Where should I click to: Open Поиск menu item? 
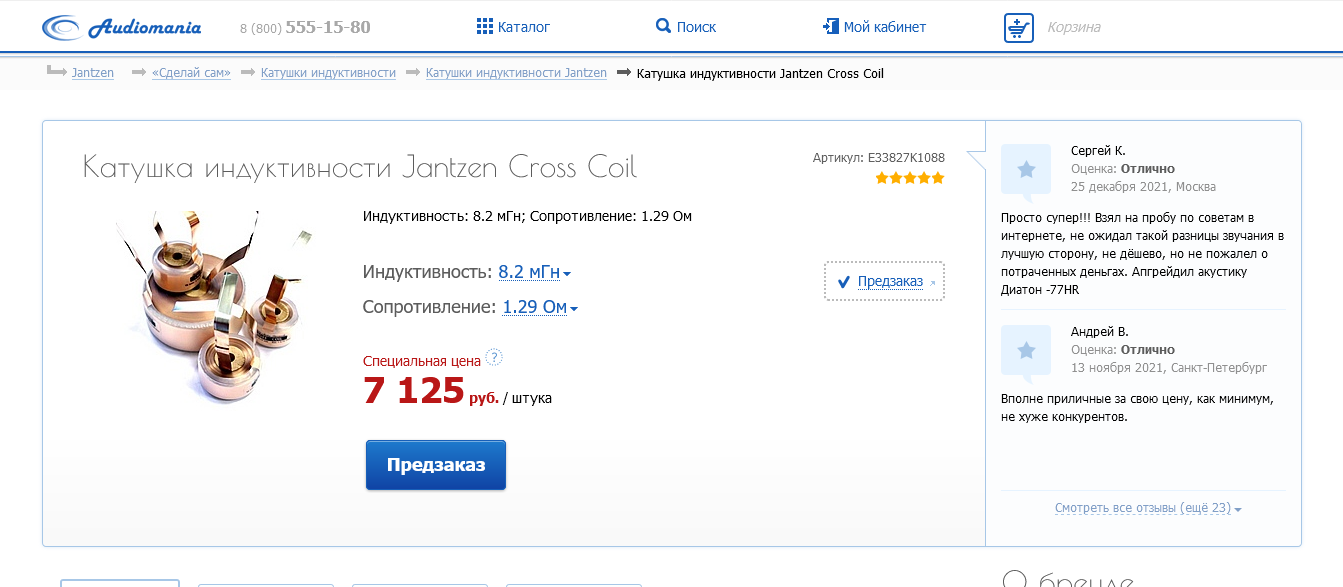tap(696, 27)
